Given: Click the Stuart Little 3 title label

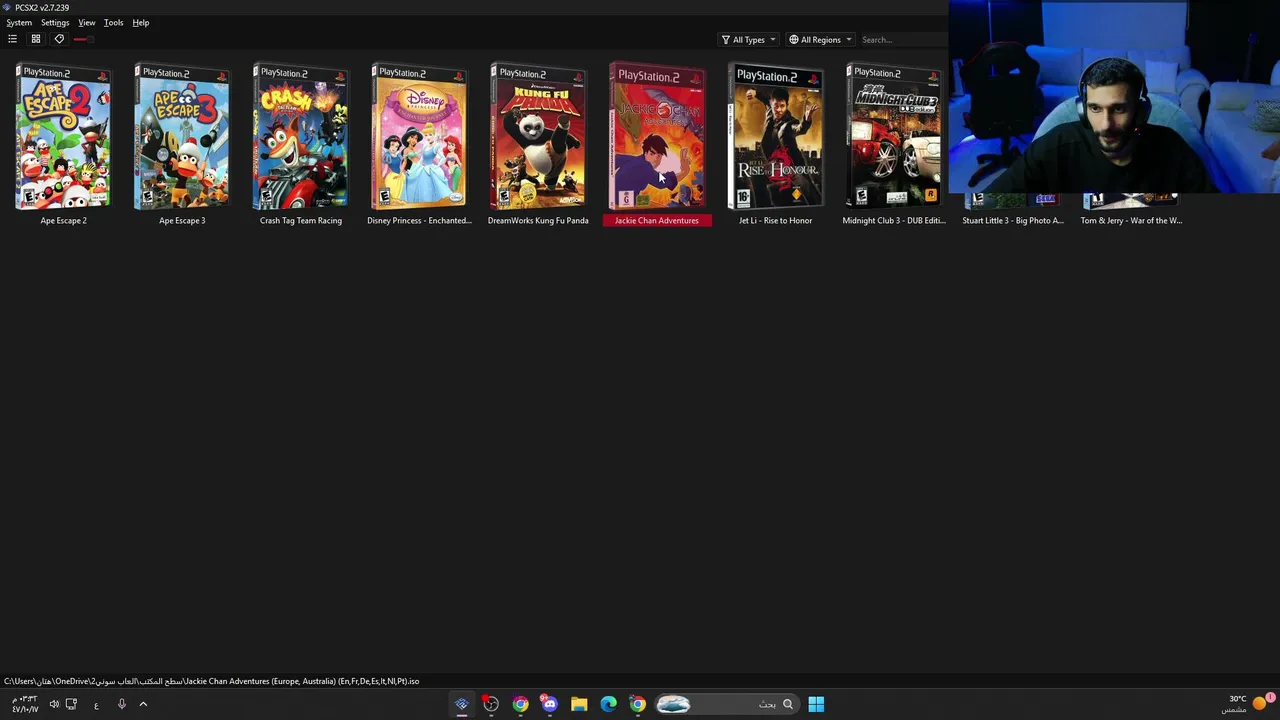Looking at the screenshot, I should [x=1013, y=220].
